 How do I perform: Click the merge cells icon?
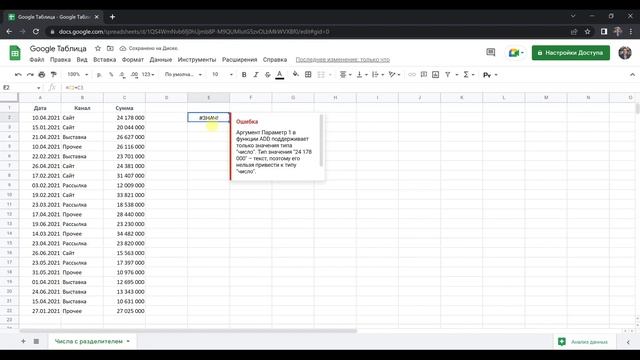[321, 75]
